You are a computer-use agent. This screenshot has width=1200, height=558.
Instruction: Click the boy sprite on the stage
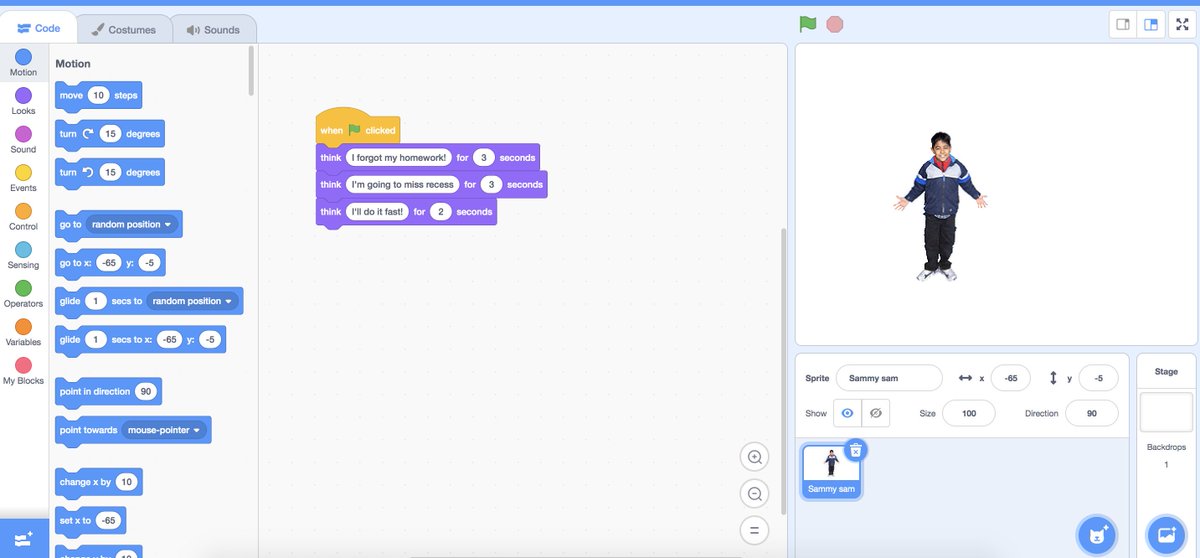[939, 206]
